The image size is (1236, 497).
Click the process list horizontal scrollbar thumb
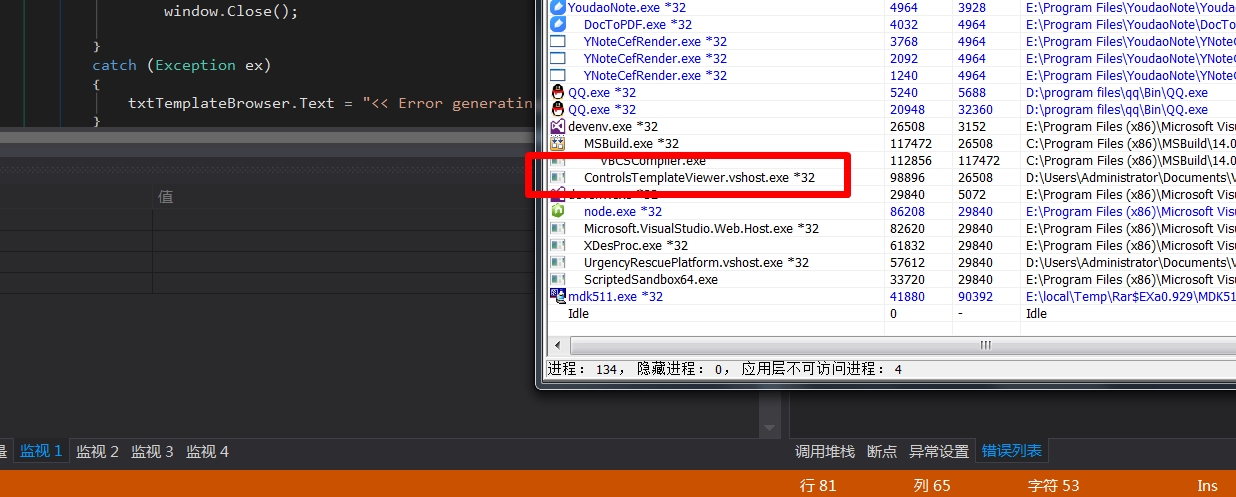[x=985, y=345]
